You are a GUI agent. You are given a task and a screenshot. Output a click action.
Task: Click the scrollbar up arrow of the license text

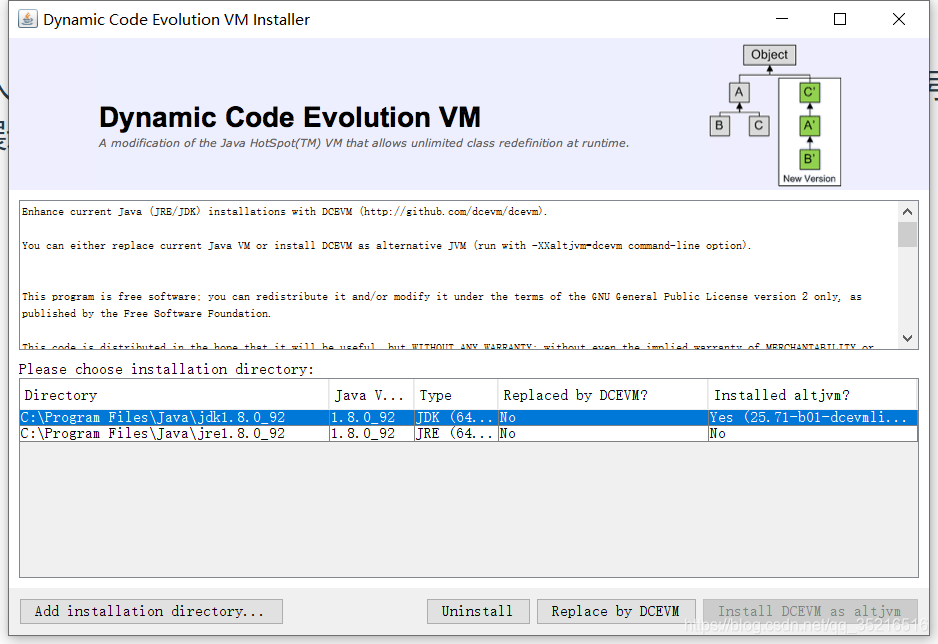click(908, 211)
